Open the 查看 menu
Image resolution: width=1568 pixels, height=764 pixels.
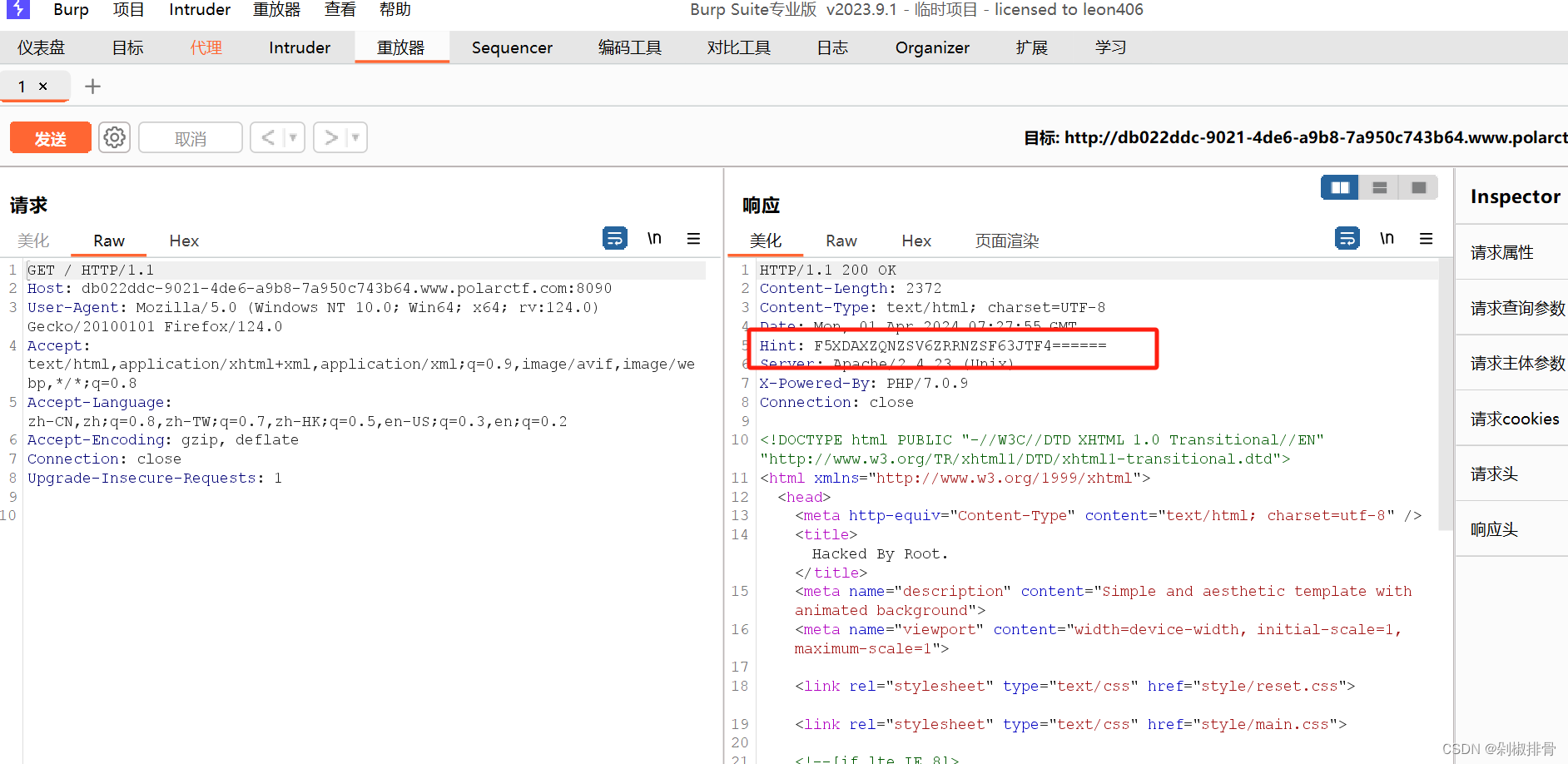coord(340,10)
